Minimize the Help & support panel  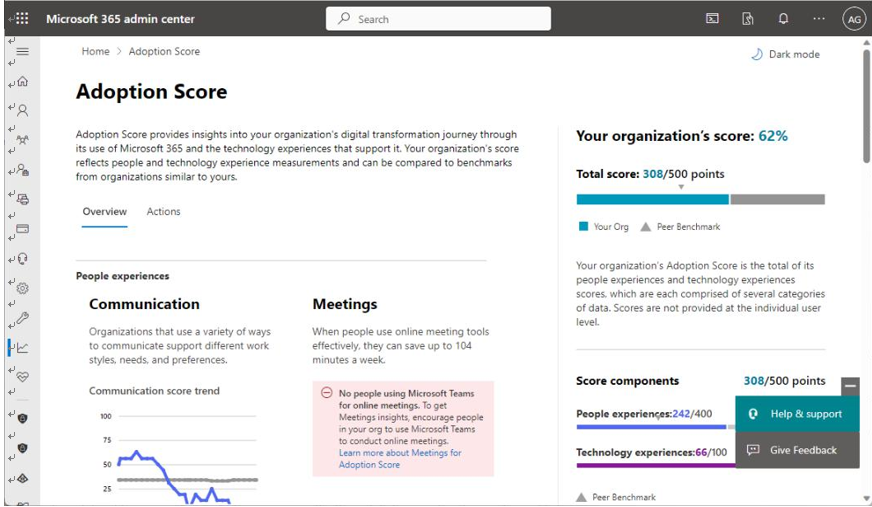point(850,386)
